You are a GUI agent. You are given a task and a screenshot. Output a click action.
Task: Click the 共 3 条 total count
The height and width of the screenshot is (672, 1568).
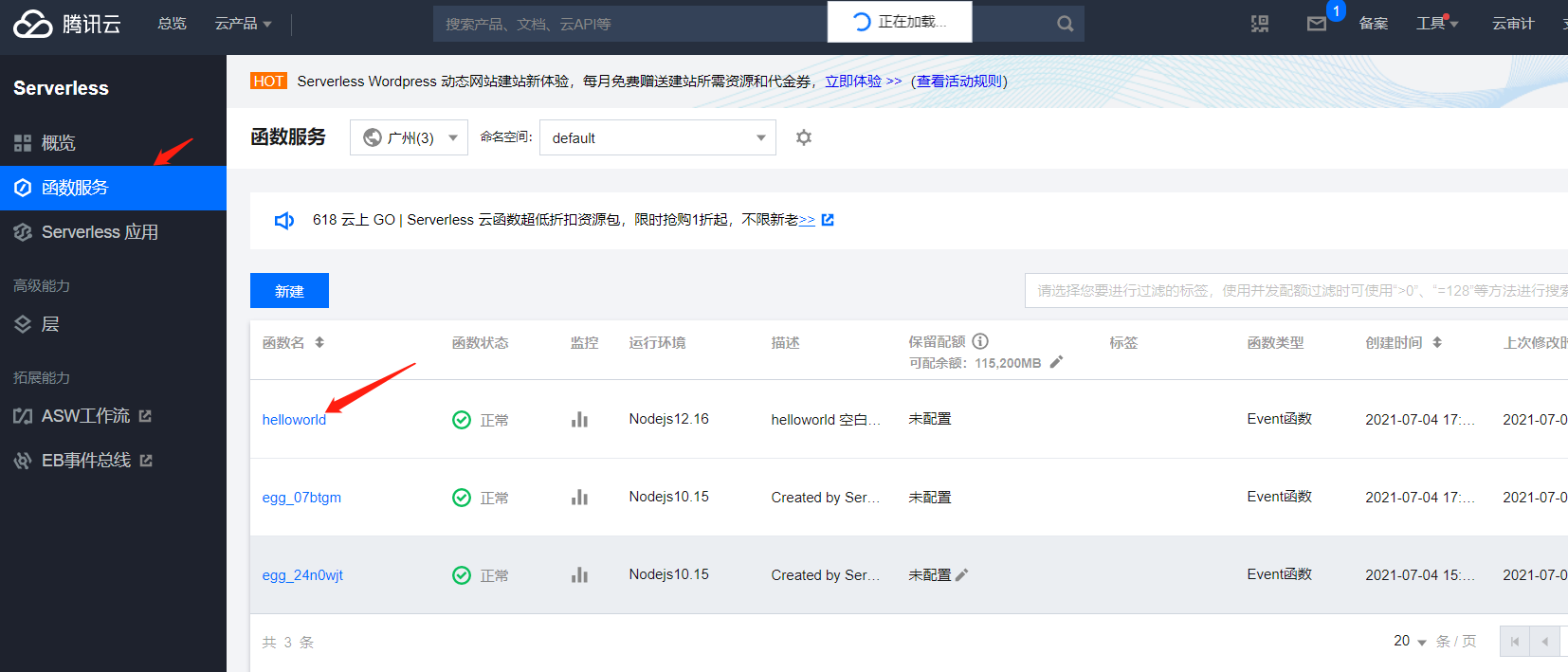coord(287,643)
